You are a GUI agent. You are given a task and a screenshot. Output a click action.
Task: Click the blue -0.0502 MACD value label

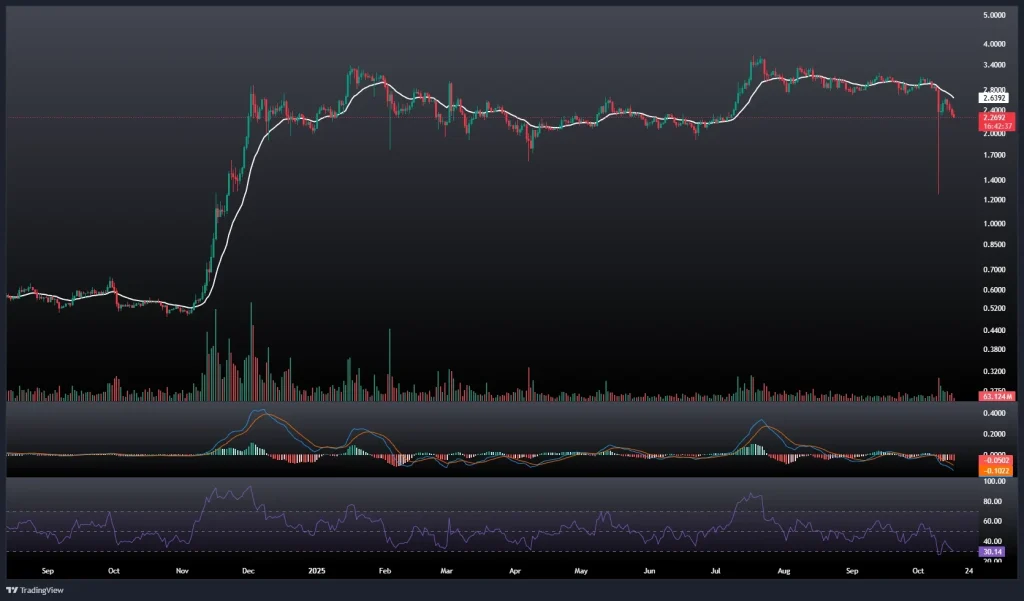point(969,460)
